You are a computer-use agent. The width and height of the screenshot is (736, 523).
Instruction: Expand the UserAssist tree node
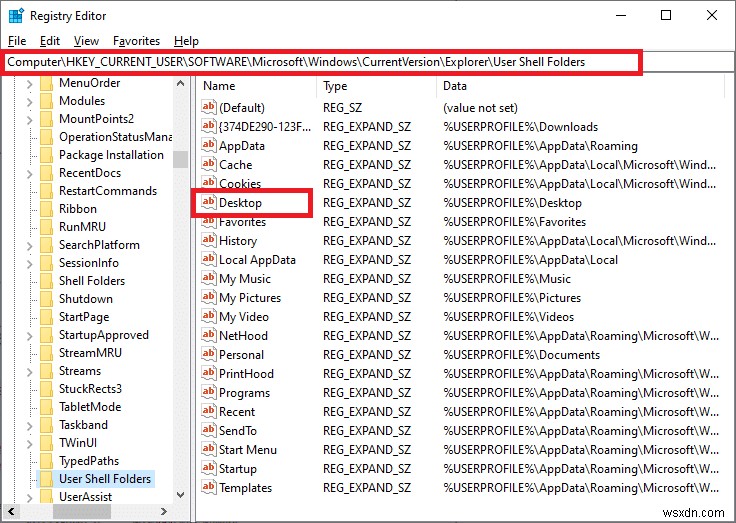pos(30,498)
